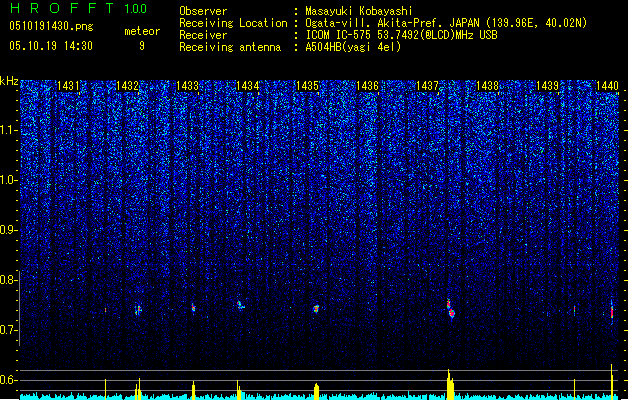Click the 1.0 kHz frequency label
629x400 pixels.
point(8,180)
